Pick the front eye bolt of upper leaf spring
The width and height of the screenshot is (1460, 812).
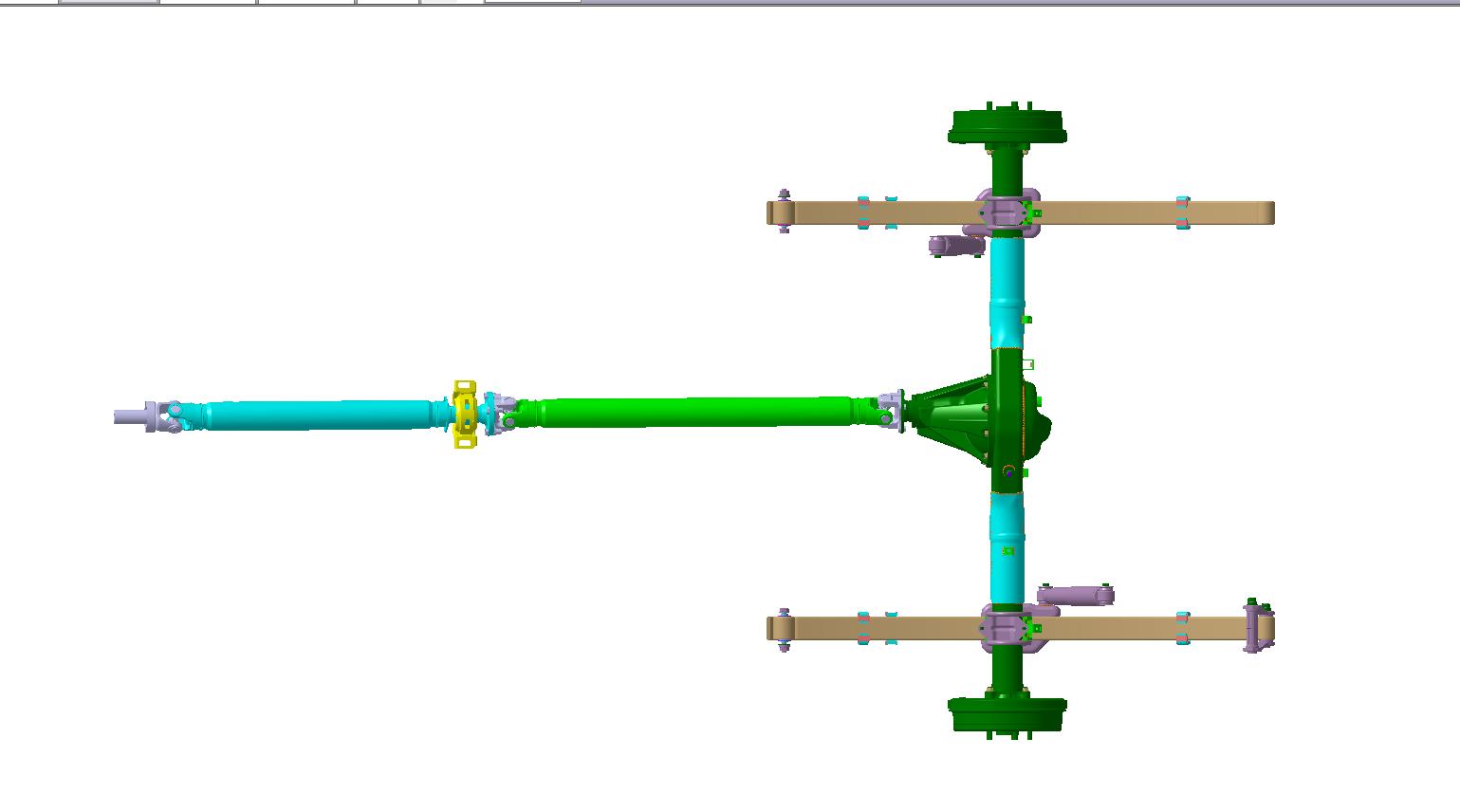click(784, 212)
